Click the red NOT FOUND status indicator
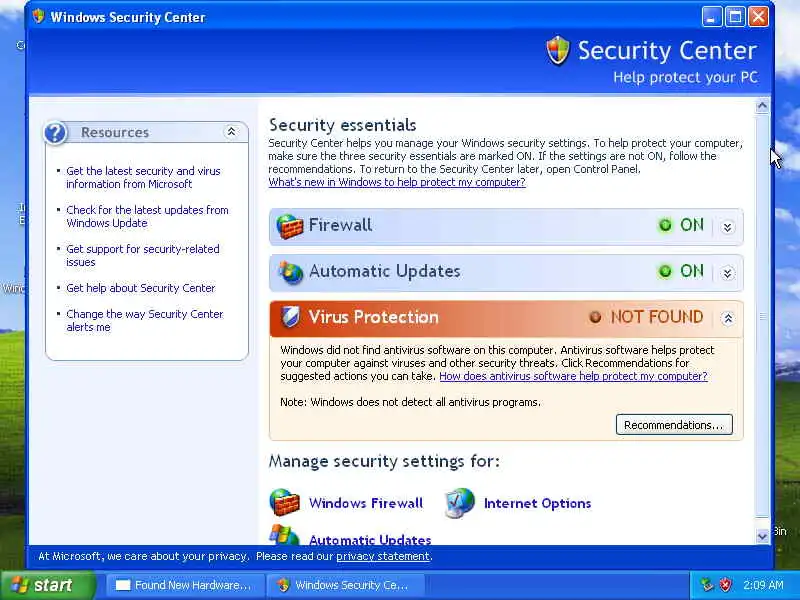The image size is (800, 600). click(595, 317)
